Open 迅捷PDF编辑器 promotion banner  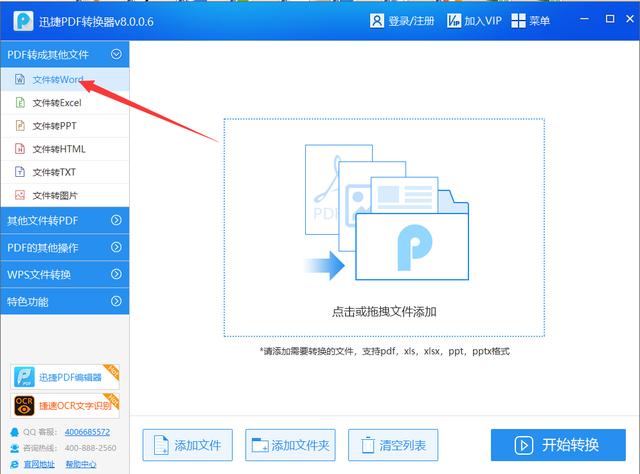coord(65,377)
